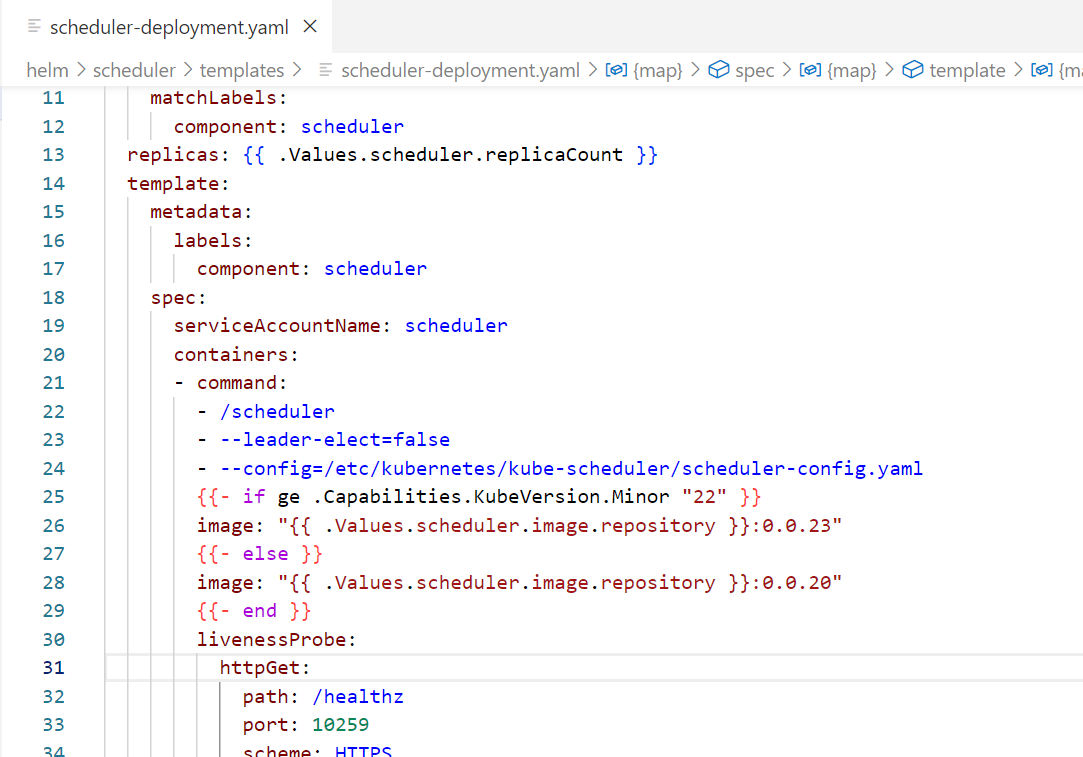Click the 'serviceAccountName:' key
This screenshot has width=1083, height=757.
[282, 326]
